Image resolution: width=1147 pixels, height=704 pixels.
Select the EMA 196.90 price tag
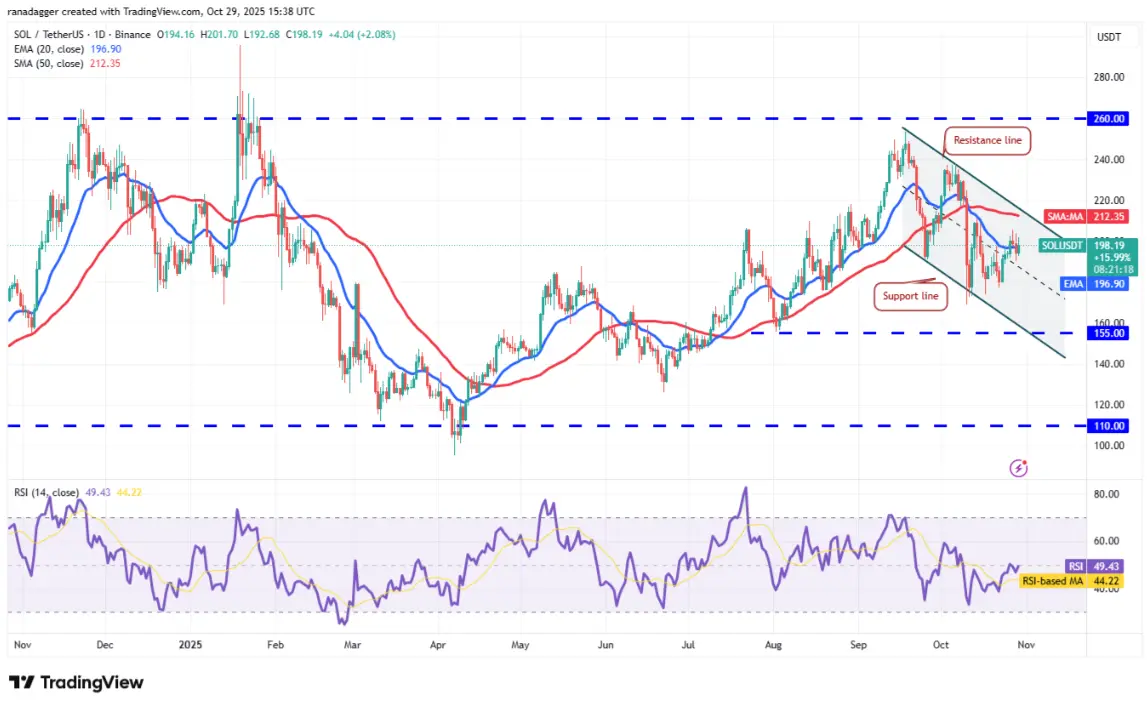pos(1094,284)
